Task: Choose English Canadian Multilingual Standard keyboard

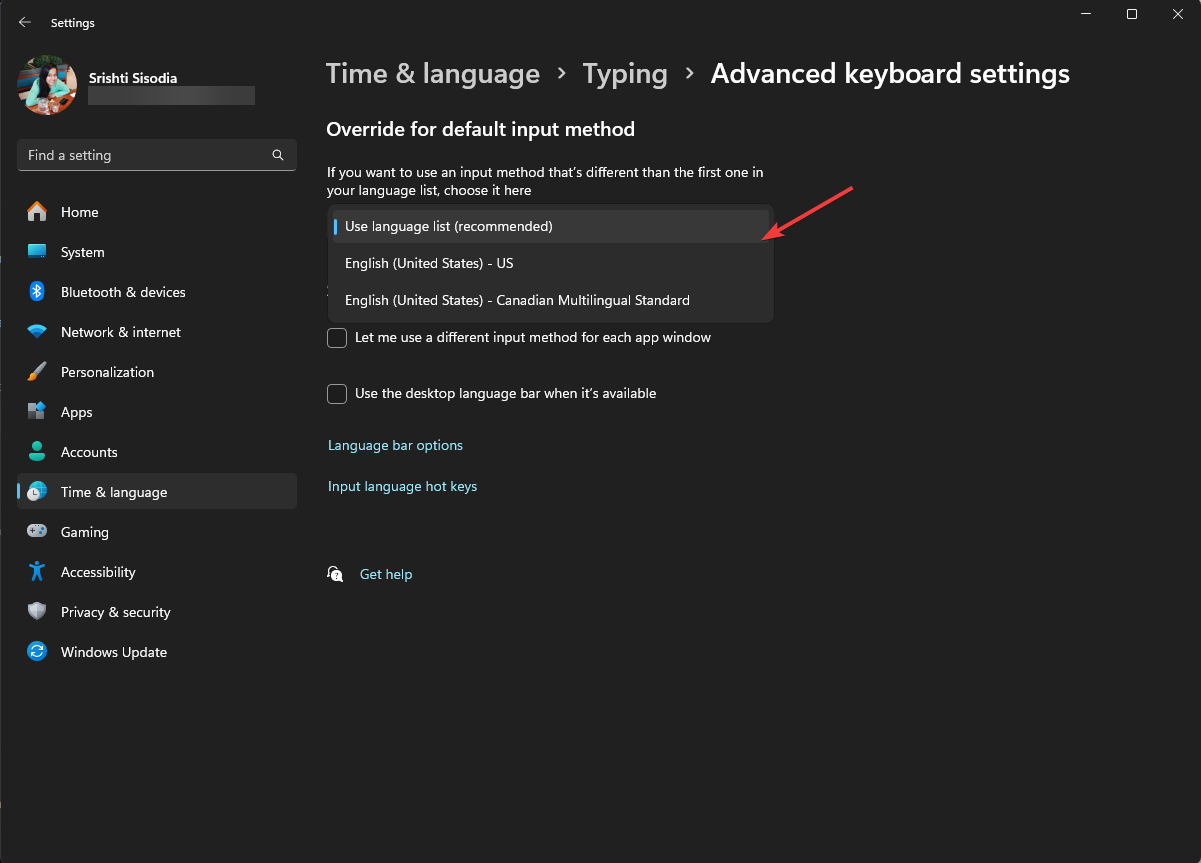Action: [x=517, y=300]
